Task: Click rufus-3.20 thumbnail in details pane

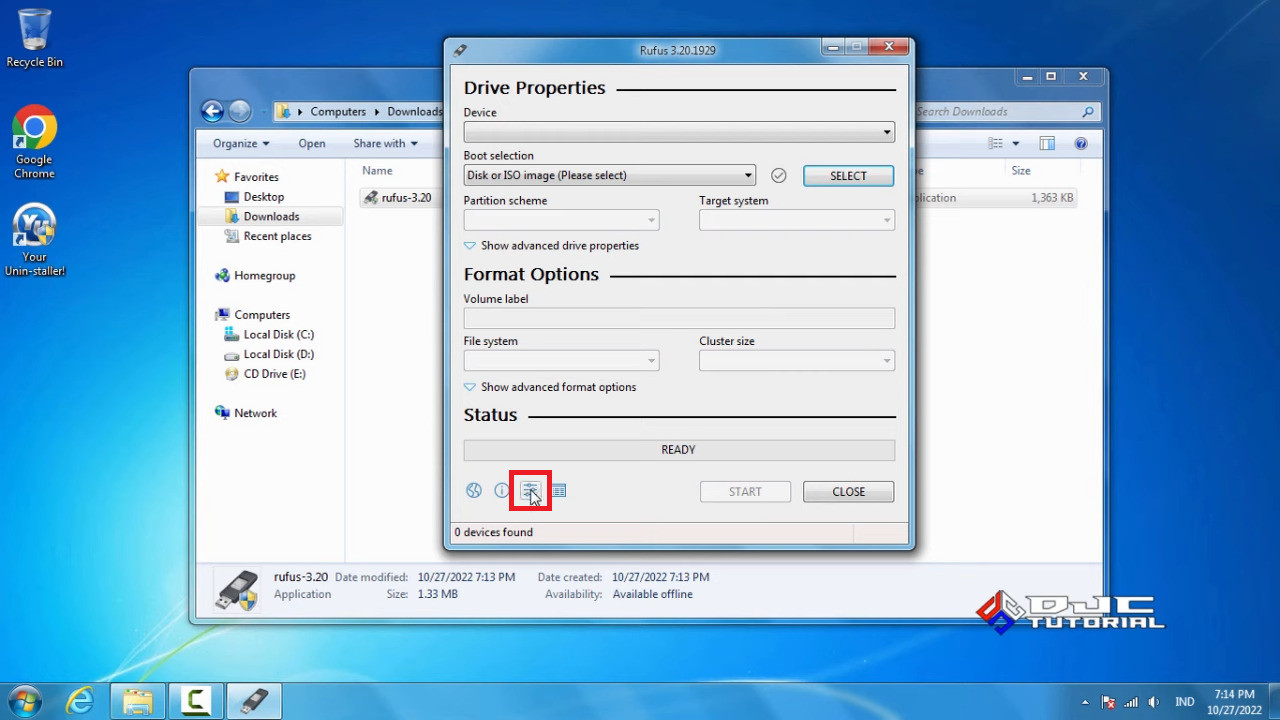Action: click(x=238, y=589)
